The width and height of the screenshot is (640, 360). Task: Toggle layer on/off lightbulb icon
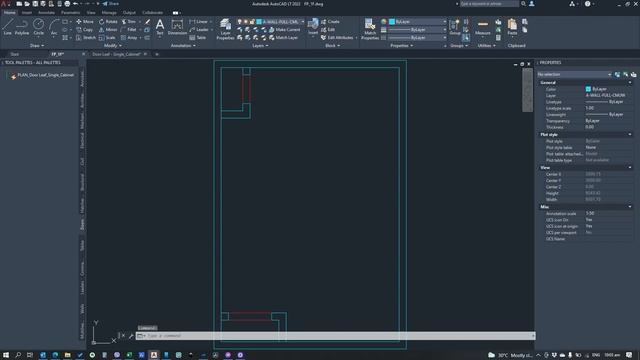240,22
